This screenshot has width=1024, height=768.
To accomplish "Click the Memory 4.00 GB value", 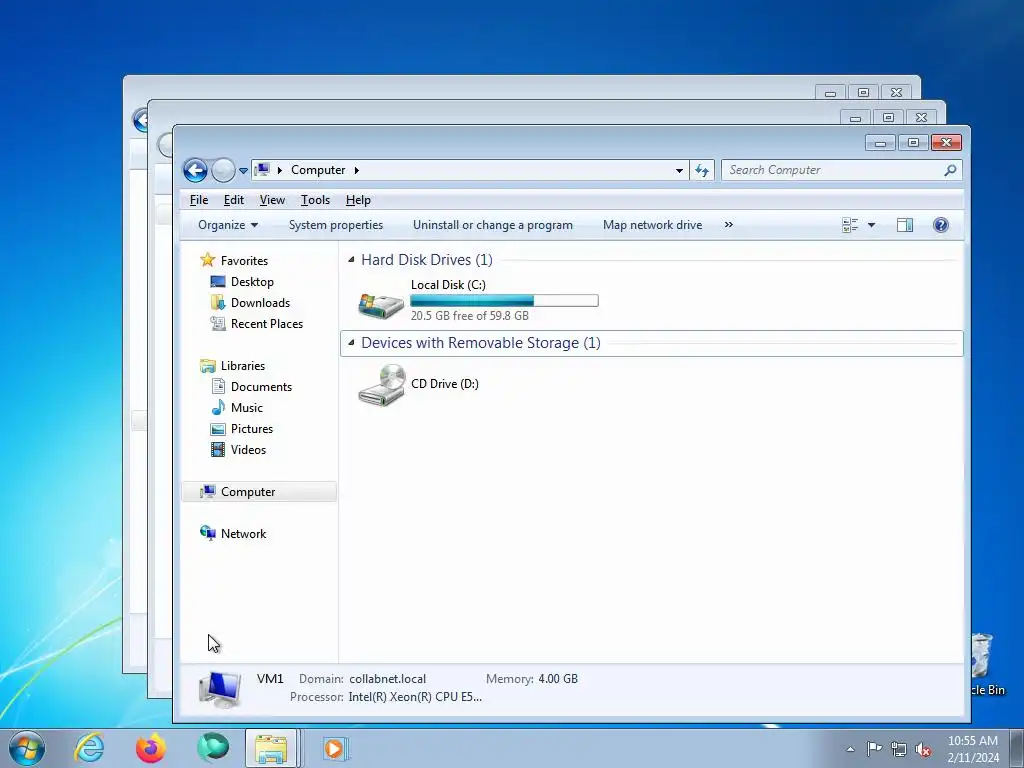I will [558, 679].
